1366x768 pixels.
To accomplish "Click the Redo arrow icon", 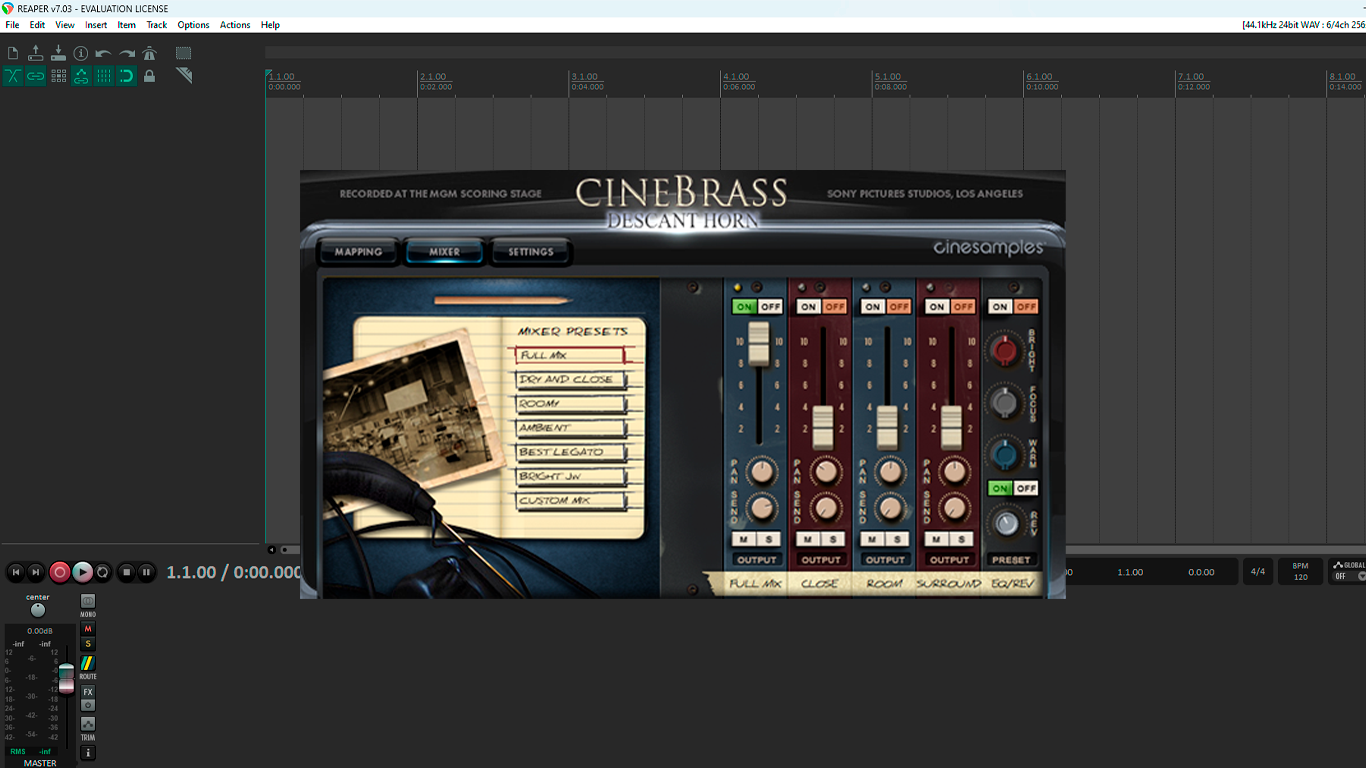I will coord(126,53).
